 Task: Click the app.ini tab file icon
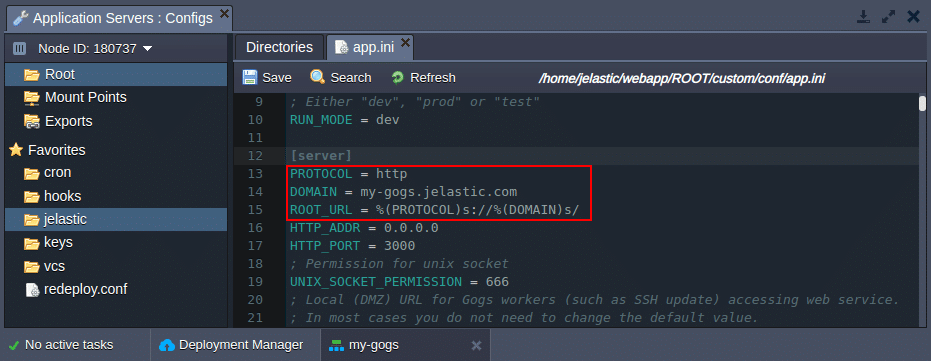(341, 48)
